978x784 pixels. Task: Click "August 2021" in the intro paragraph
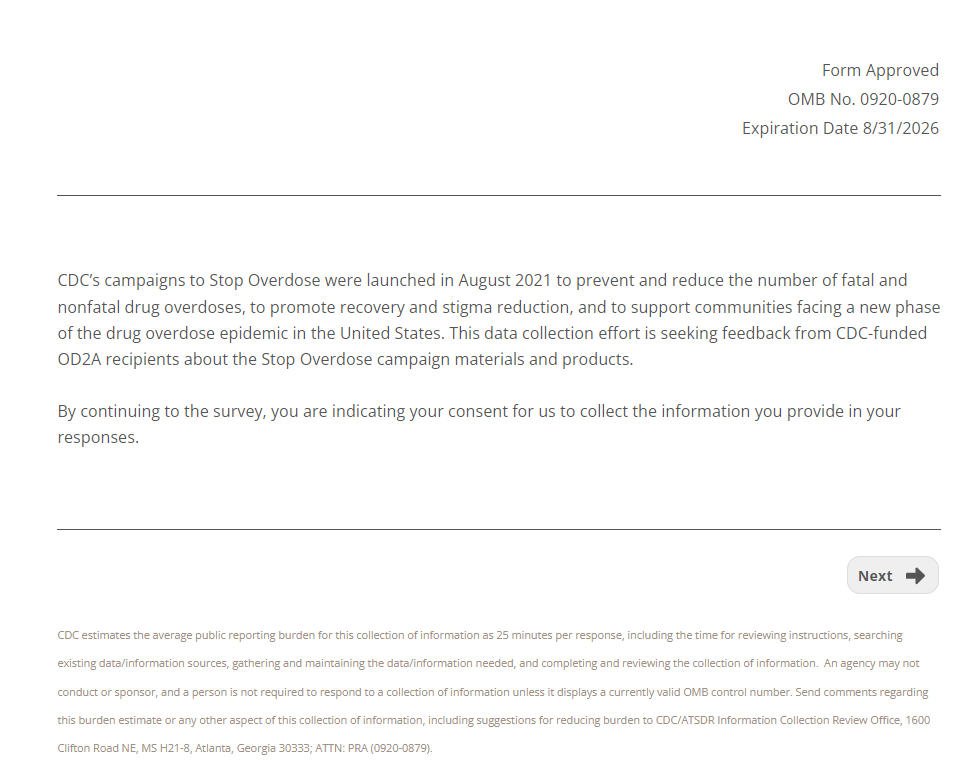pyautogui.click(x=505, y=280)
